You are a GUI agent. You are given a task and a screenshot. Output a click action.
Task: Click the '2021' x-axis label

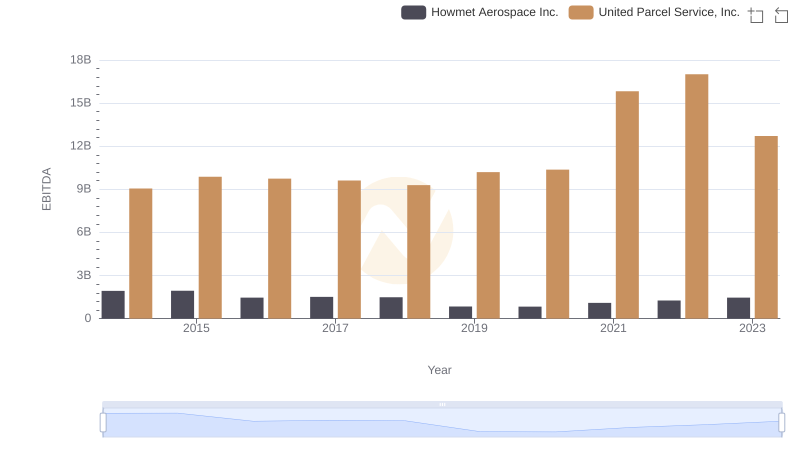pos(613,328)
